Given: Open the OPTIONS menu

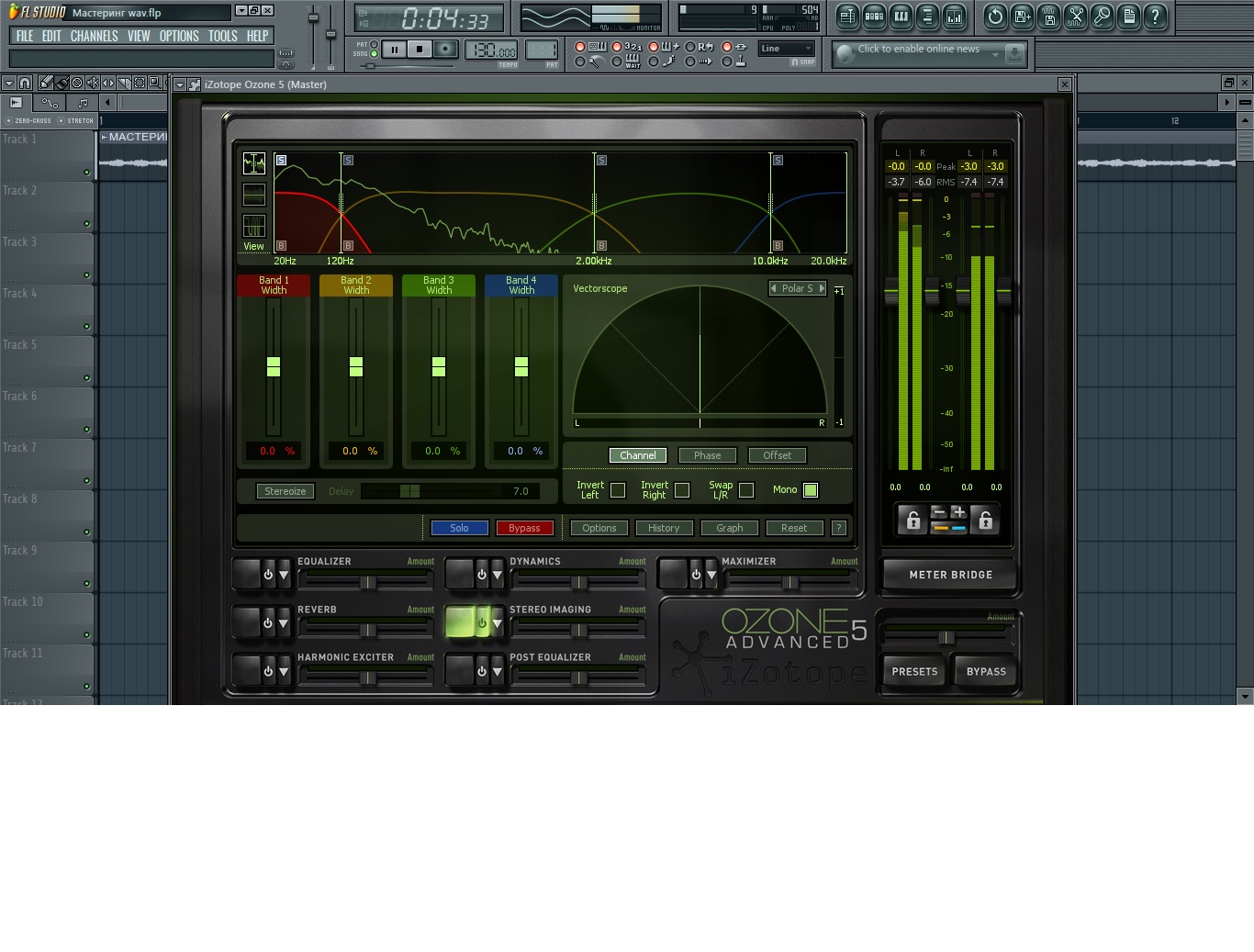Looking at the screenshot, I should [x=179, y=36].
